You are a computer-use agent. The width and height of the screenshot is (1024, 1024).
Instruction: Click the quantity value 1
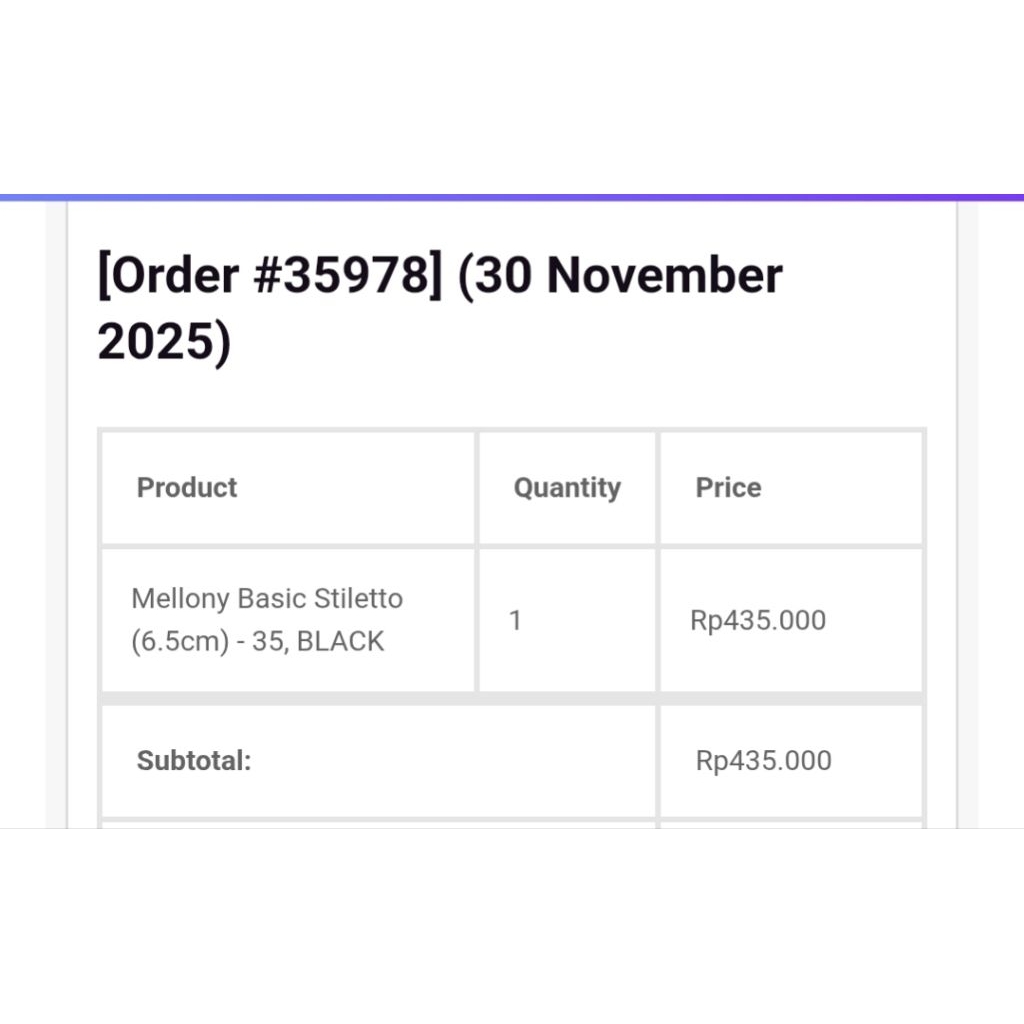[x=515, y=620]
